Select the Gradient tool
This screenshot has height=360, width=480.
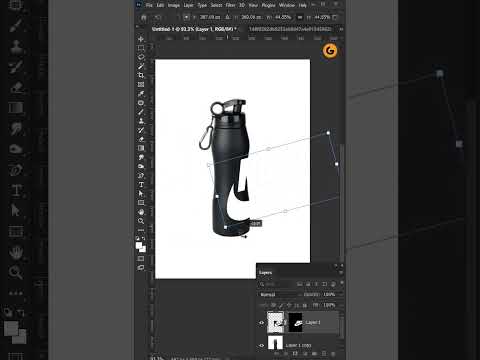tap(141, 148)
